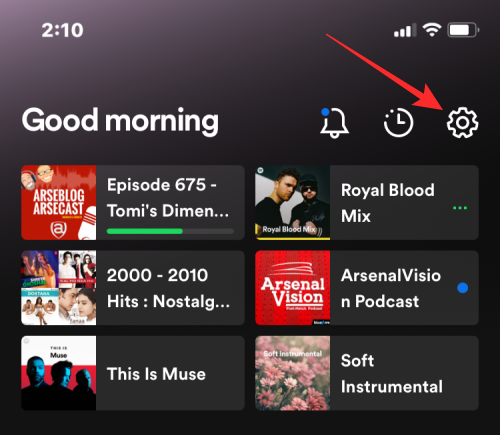Tap the Wi-Fi status icon

pyautogui.click(x=432, y=30)
